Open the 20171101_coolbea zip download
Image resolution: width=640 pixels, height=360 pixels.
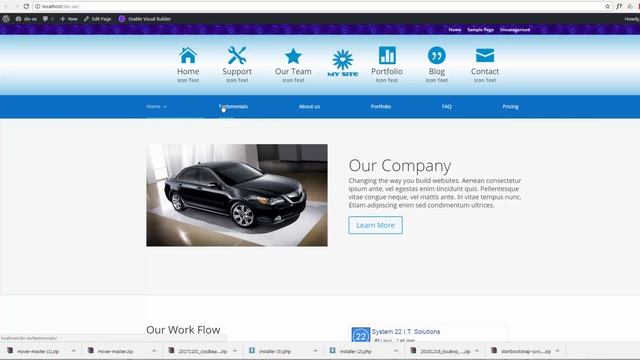[x=198, y=351]
